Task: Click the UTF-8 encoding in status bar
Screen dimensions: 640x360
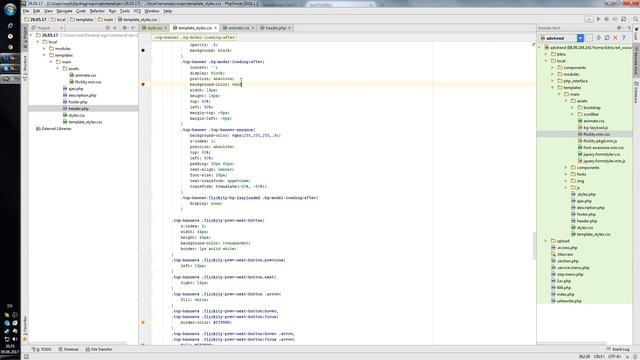Action: click(x=615, y=357)
